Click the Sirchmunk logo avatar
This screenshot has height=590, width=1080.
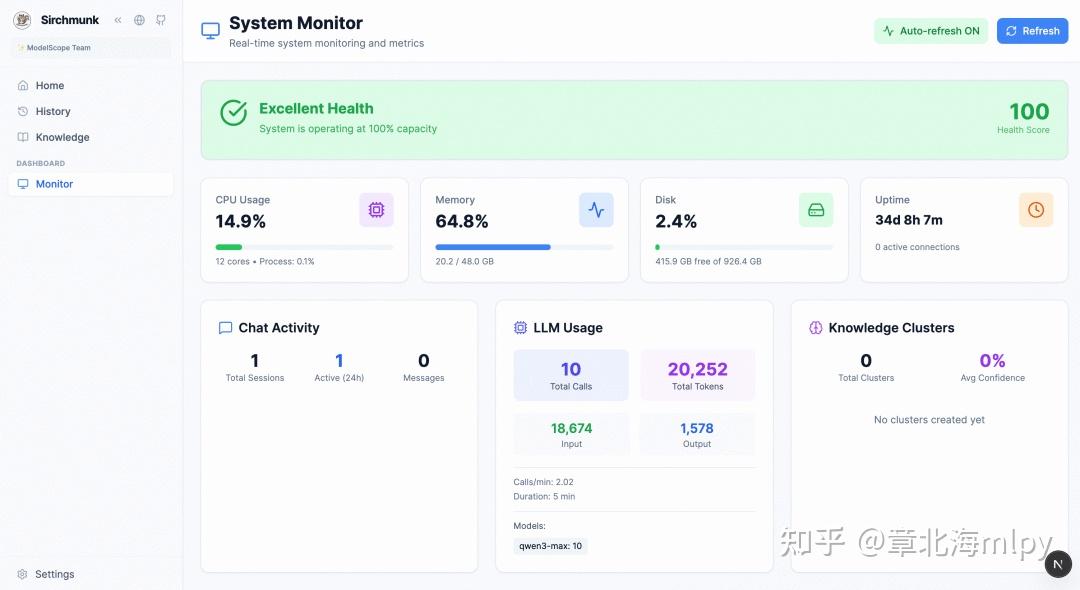click(x=23, y=20)
